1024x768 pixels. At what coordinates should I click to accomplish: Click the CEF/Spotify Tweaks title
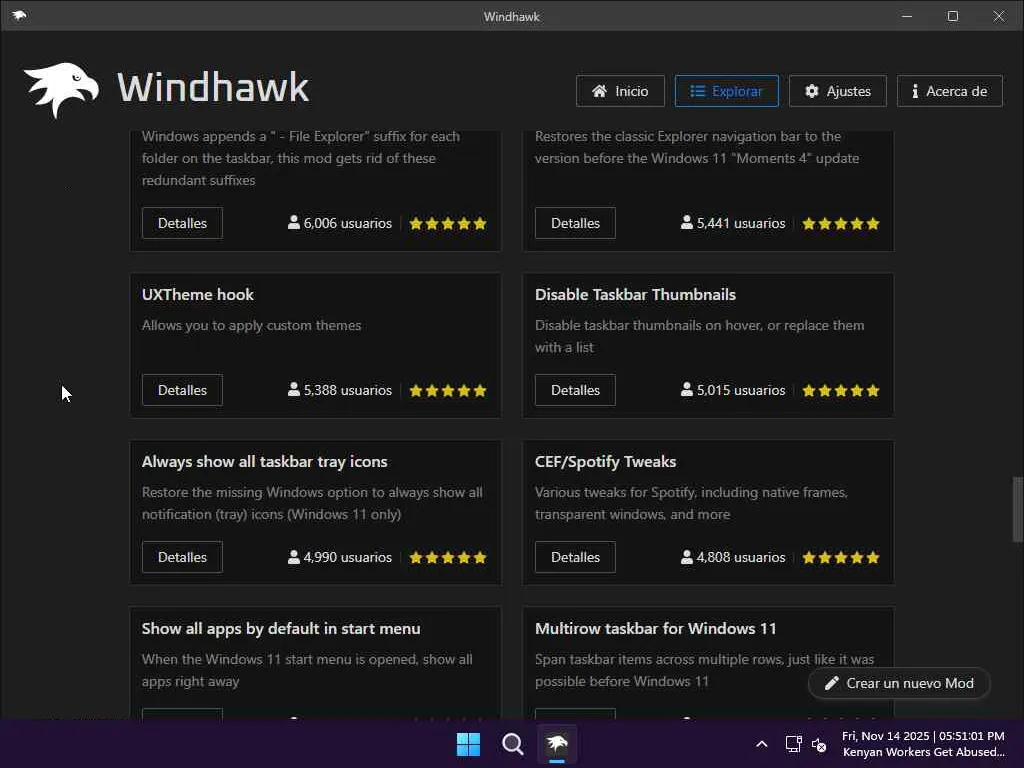605,462
